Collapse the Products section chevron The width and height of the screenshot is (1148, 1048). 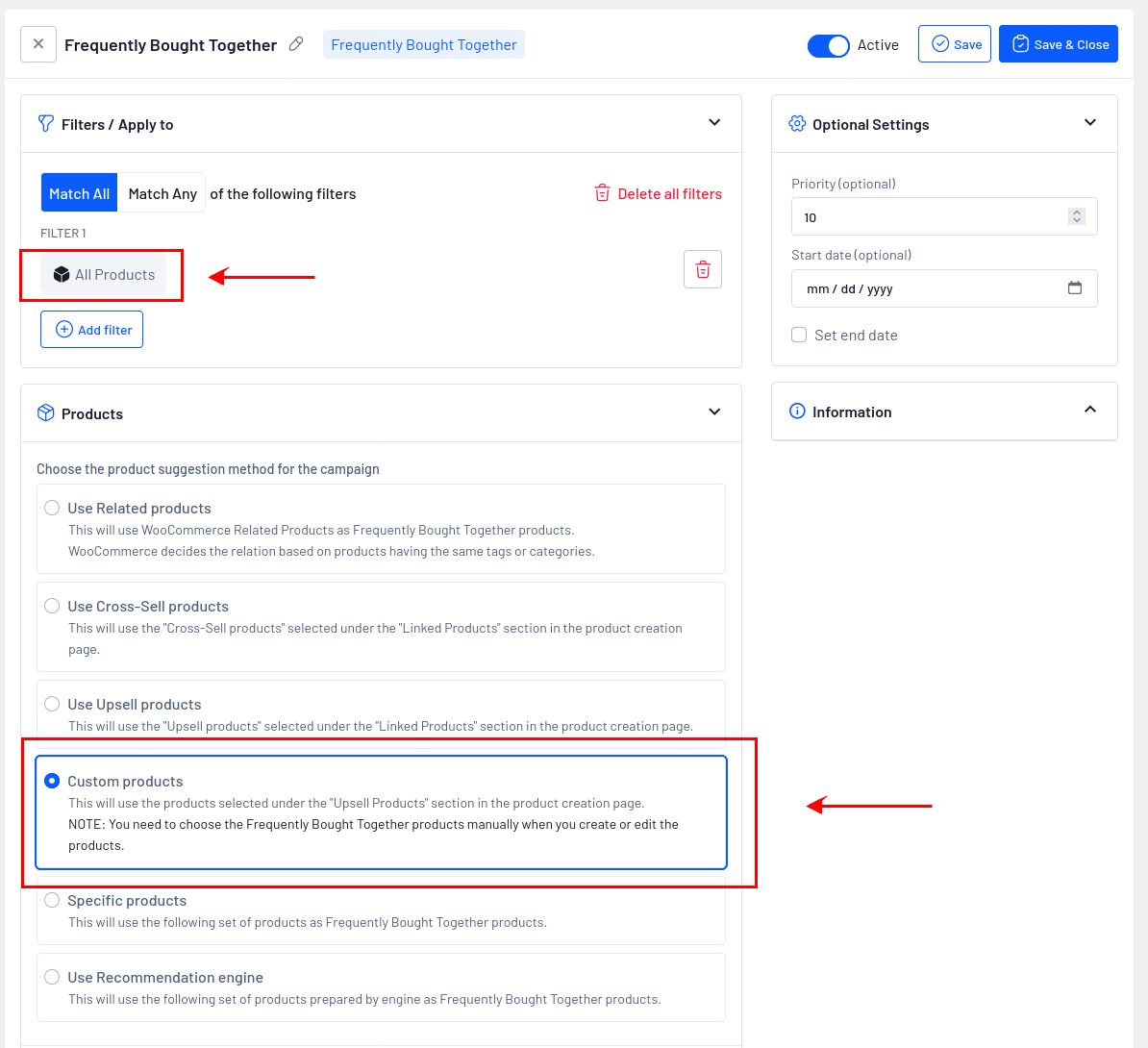coord(714,412)
